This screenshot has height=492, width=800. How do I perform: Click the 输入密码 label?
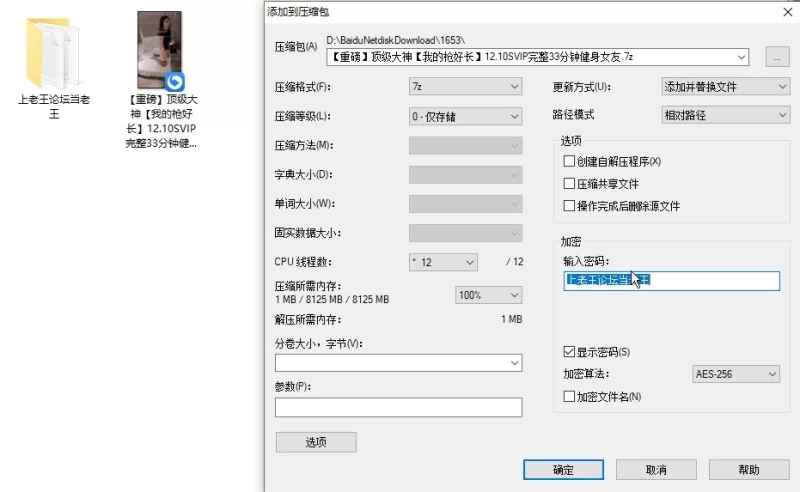point(586,261)
